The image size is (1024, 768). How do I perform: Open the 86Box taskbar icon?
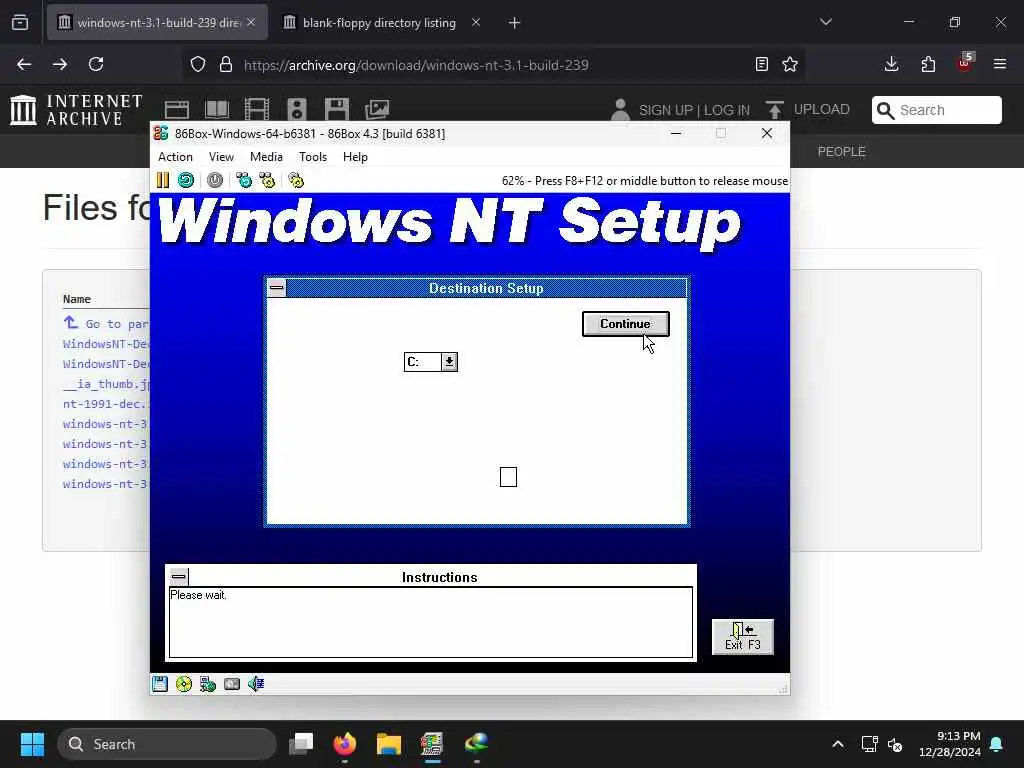(432, 744)
